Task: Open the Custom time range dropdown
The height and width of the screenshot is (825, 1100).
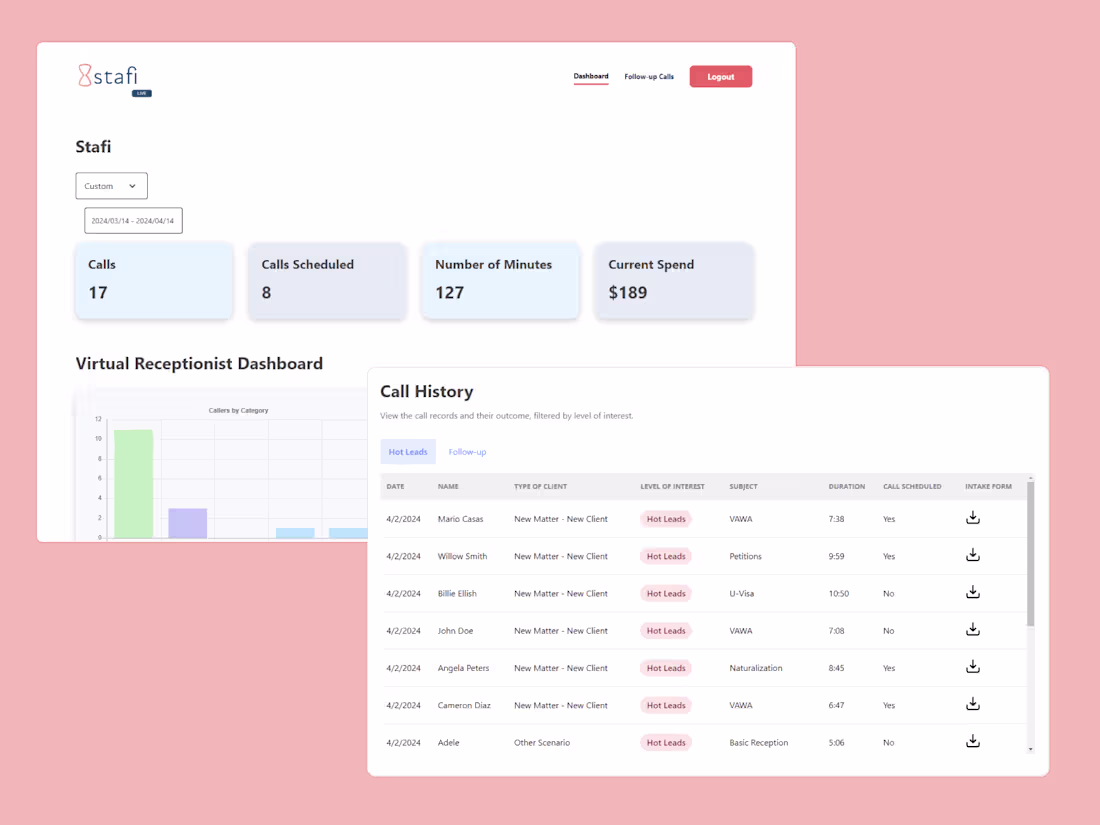Action: point(111,185)
